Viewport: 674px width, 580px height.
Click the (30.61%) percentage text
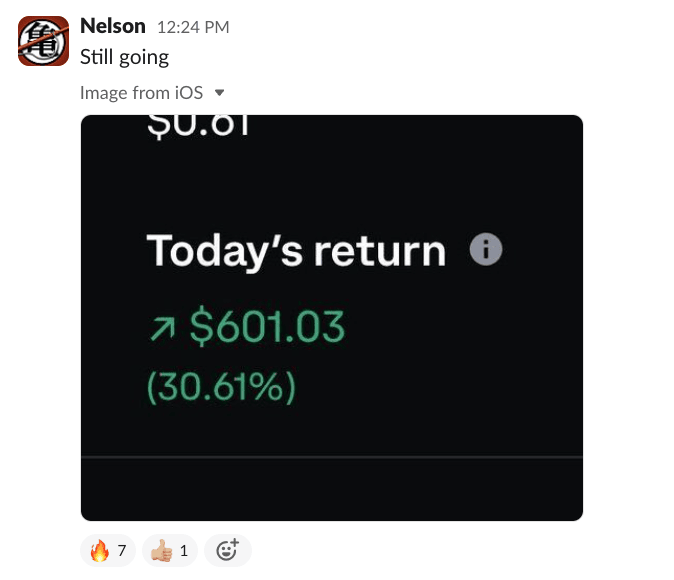pos(221,387)
